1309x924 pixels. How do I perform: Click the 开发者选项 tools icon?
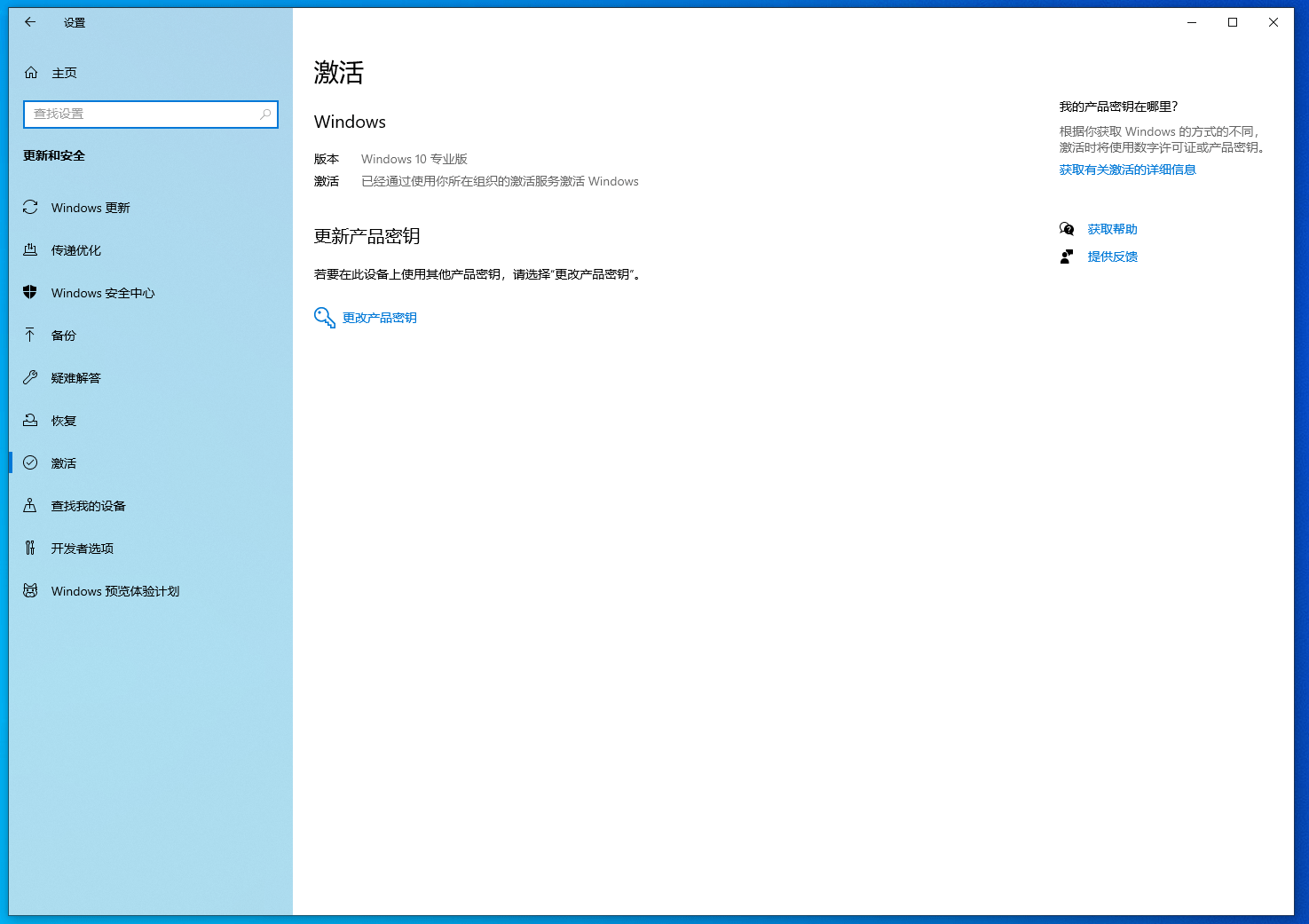click(30, 548)
